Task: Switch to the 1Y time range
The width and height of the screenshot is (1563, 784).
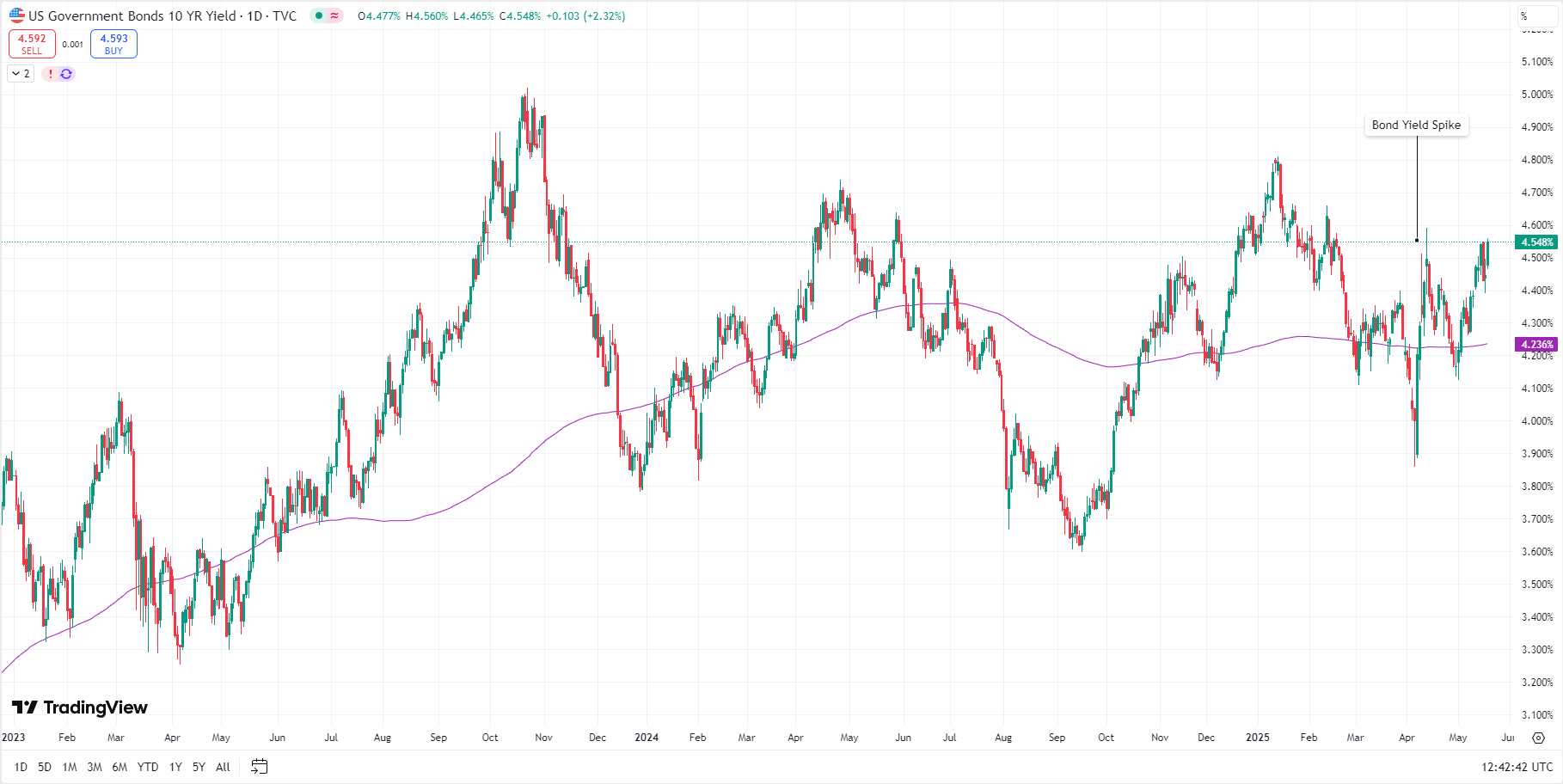Action: (x=175, y=767)
